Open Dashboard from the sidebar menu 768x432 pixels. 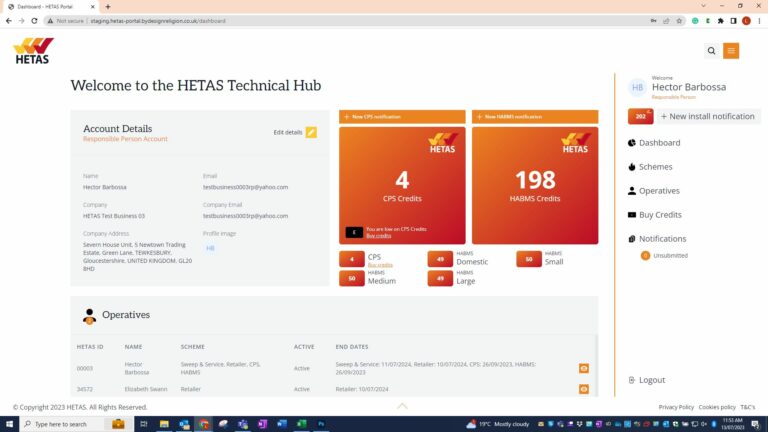coord(659,143)
